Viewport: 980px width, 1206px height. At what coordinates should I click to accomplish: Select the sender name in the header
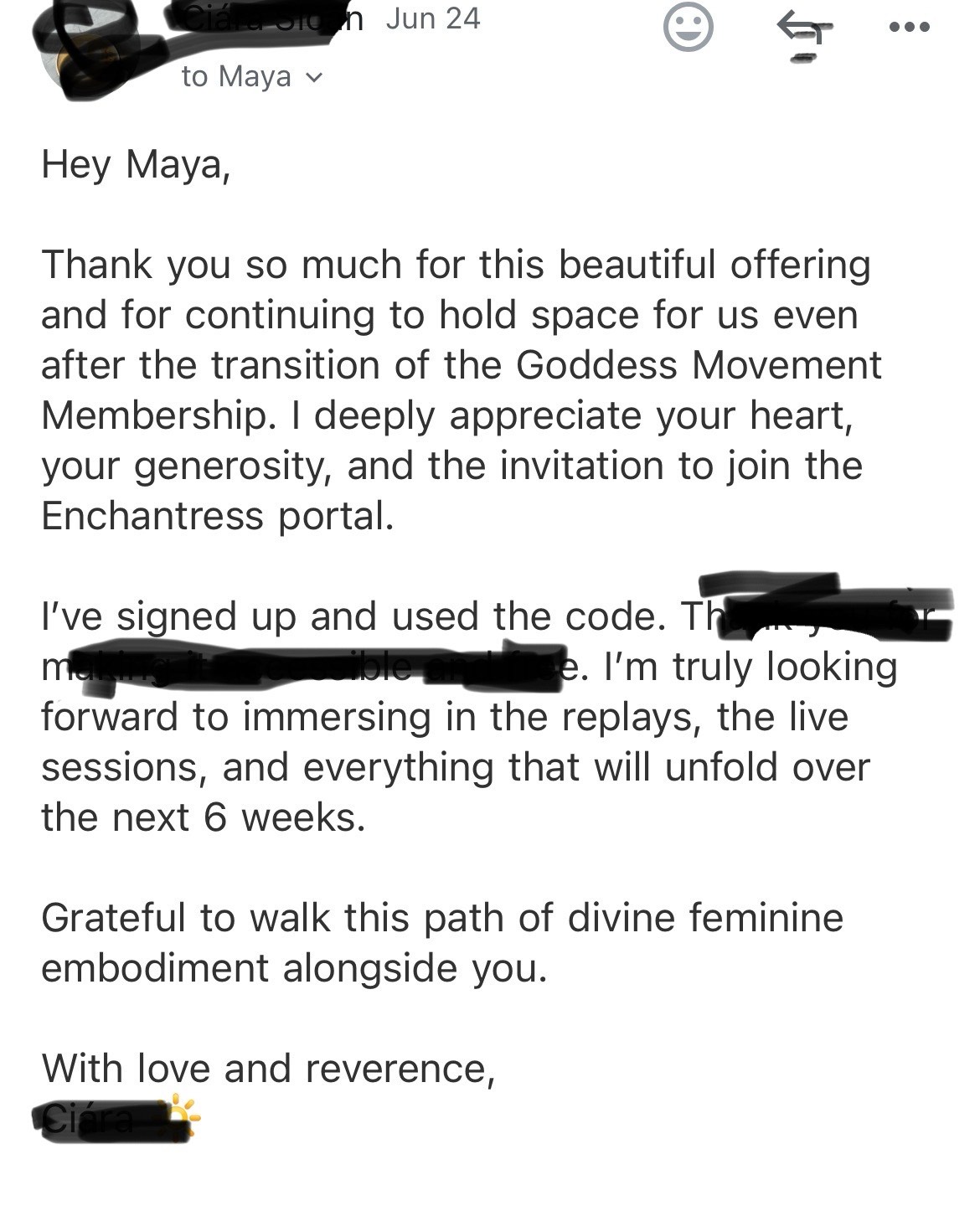click(x=268, y=19)
